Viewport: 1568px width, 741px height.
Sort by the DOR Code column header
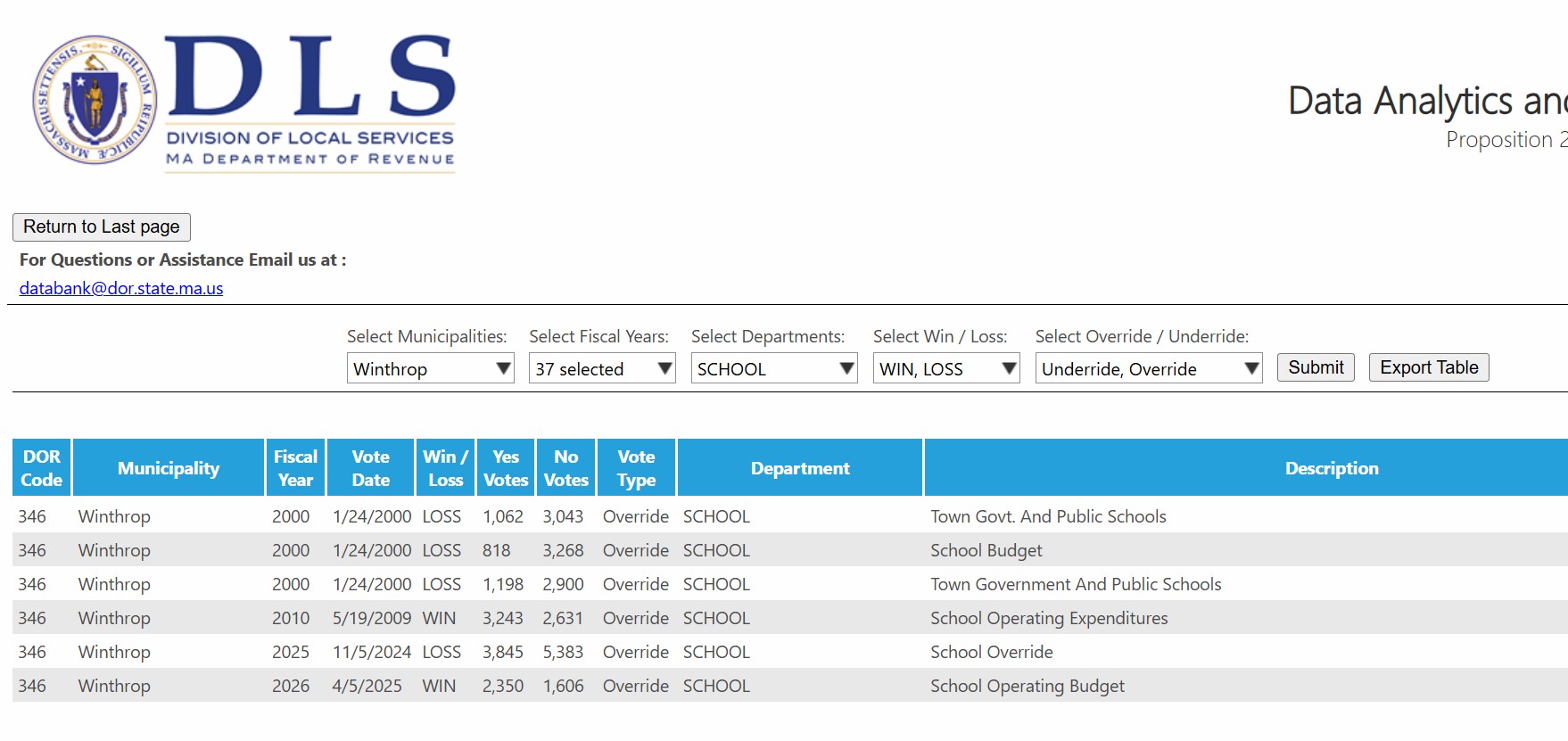coord(42,468)
